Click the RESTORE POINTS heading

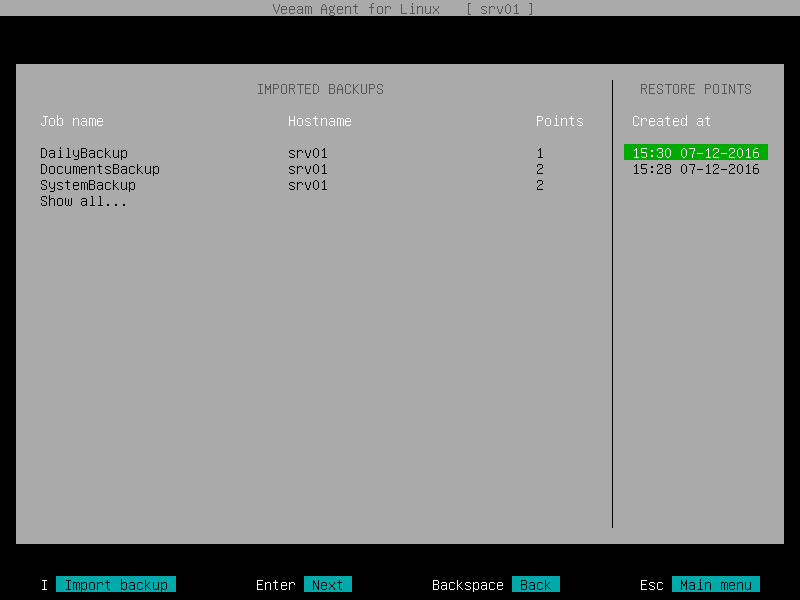(695, 89)
